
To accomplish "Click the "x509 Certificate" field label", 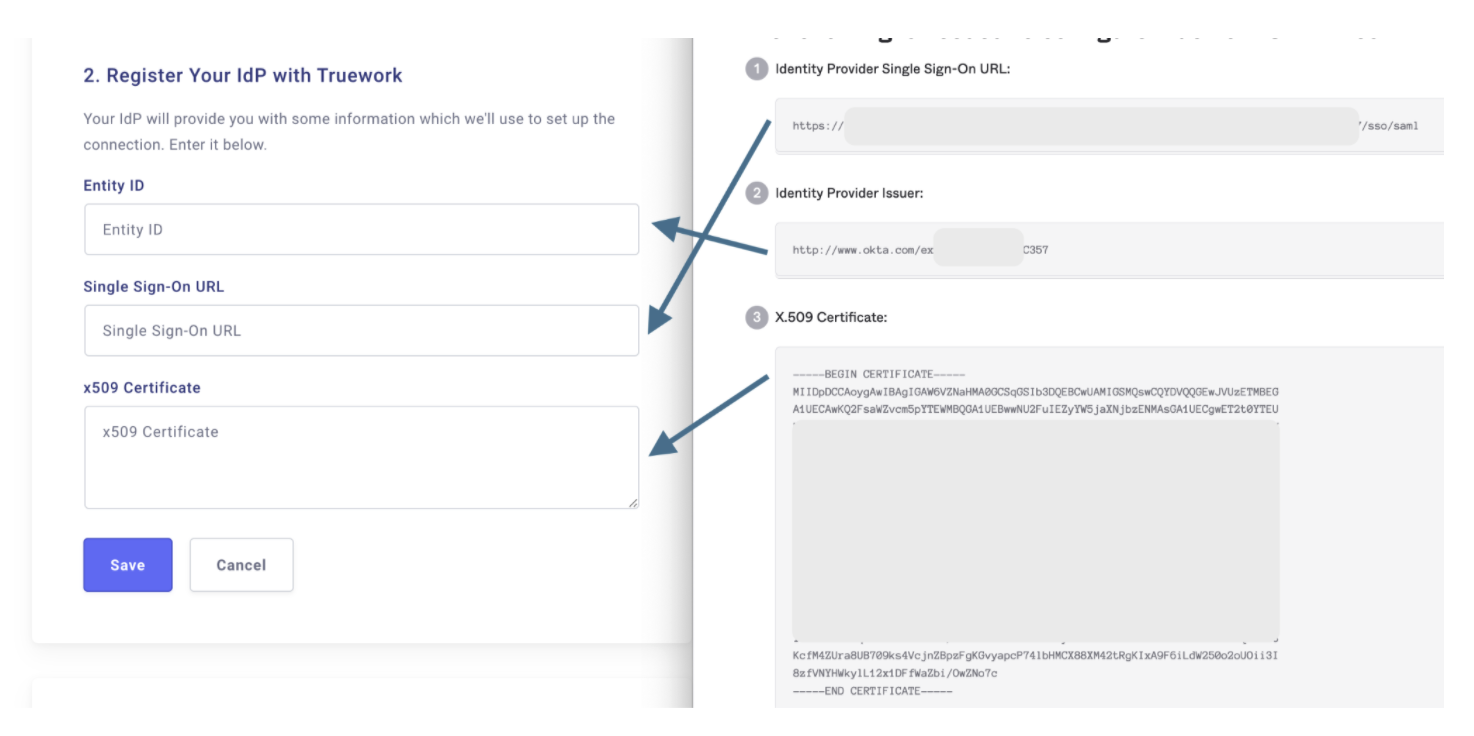I will [x=142, y=388].
